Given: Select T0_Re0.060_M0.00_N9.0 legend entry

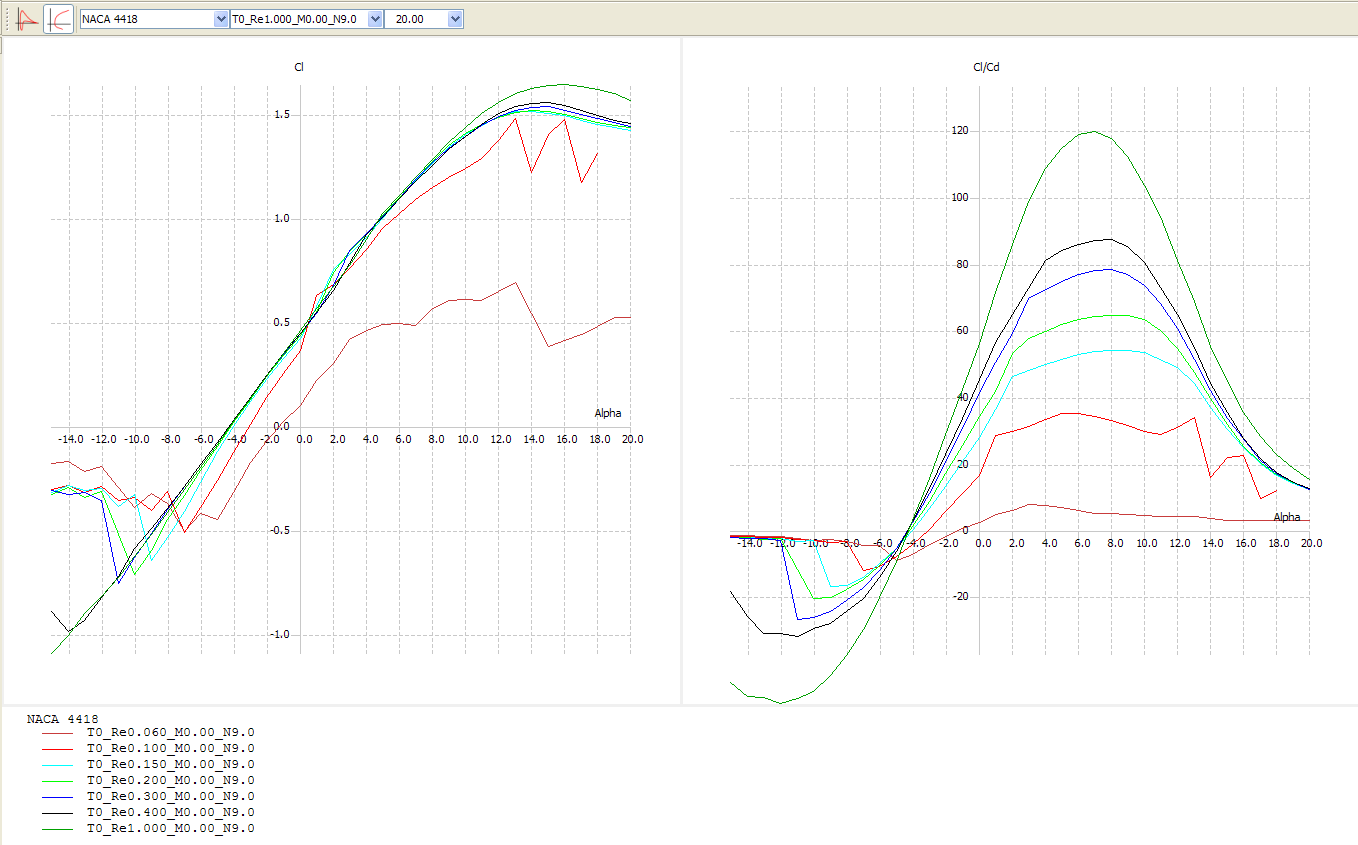Looking at the screenshot, I should (x=170, y=732).
